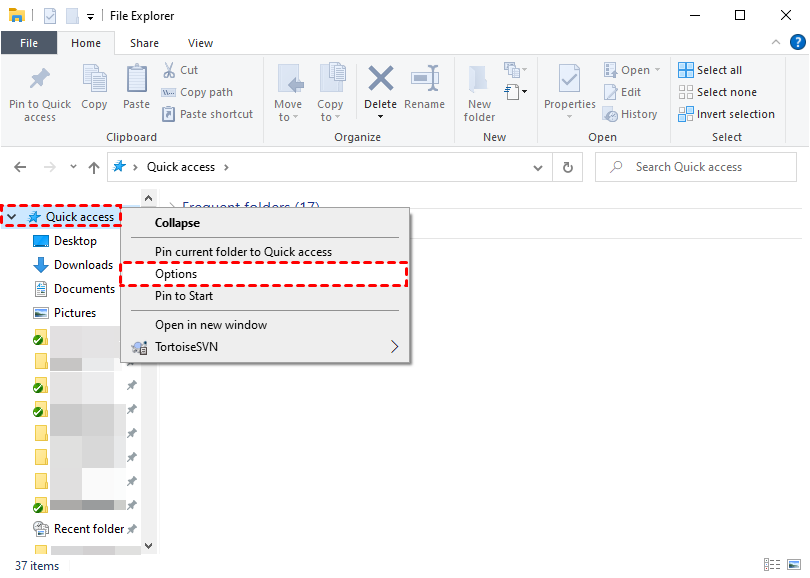Viewport: 810px width, 578px height.
Task: Choose Pin to Start menu entry
Action: point(265,296)
